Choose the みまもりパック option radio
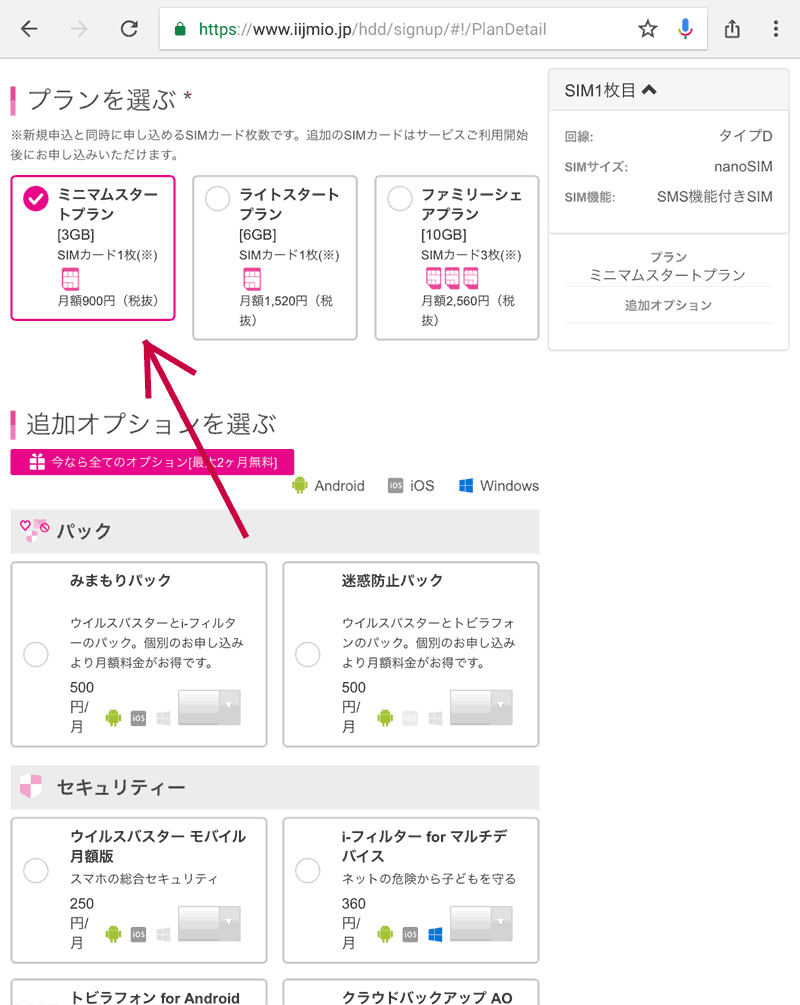 pos(36,655)
